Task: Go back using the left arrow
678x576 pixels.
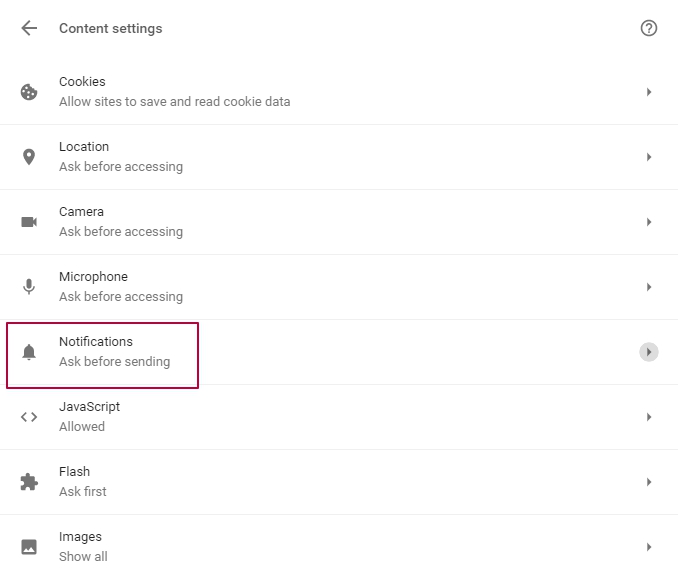Action: (29, 28)
